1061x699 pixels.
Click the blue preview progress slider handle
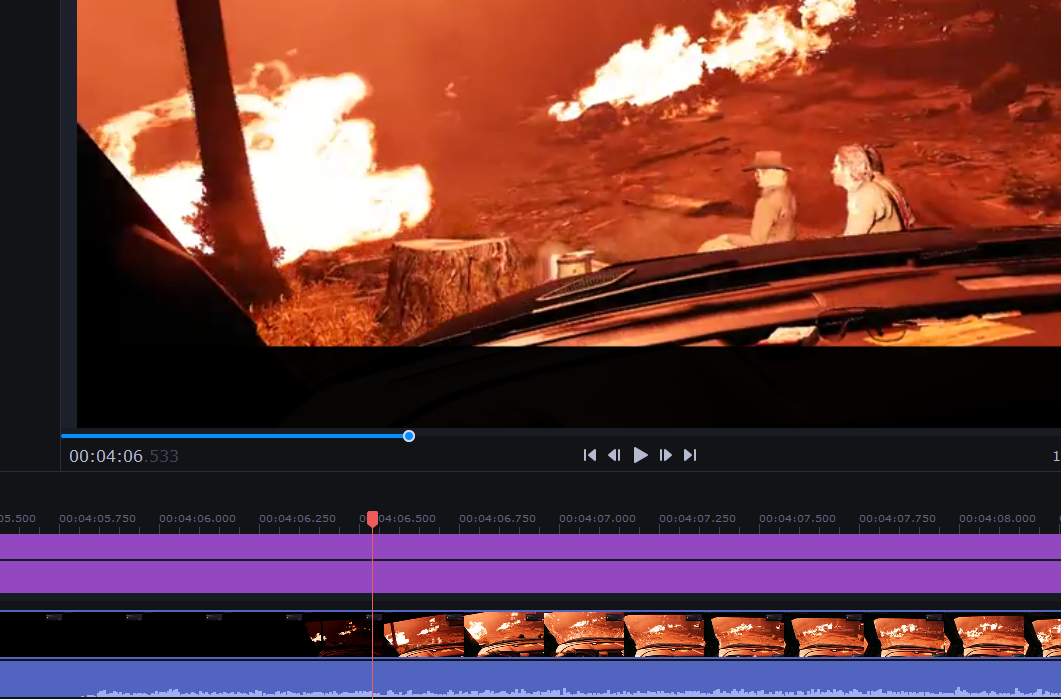(x=409, y=436)
